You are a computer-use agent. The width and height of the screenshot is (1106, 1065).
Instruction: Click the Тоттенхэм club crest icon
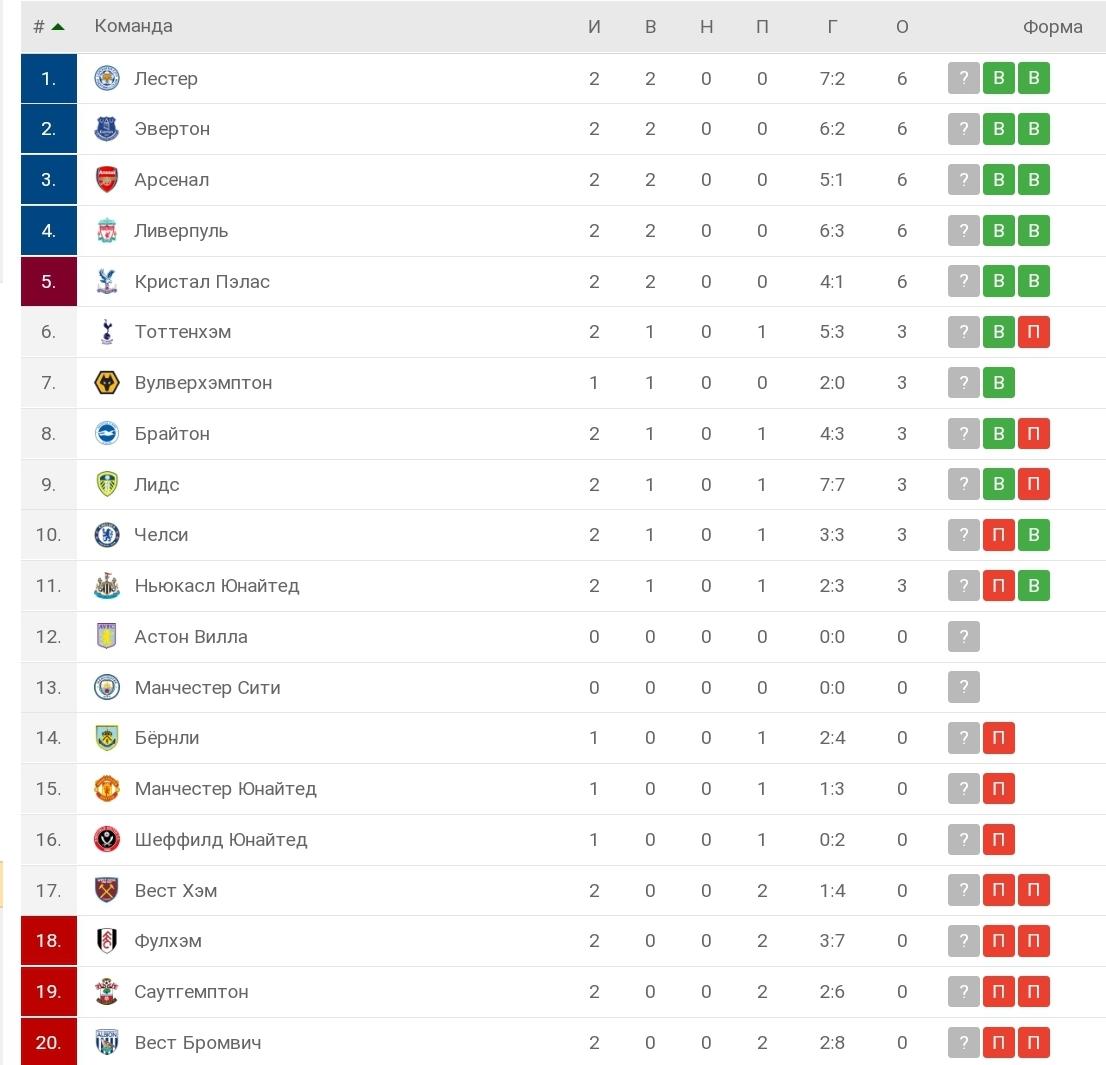(107, 331)
